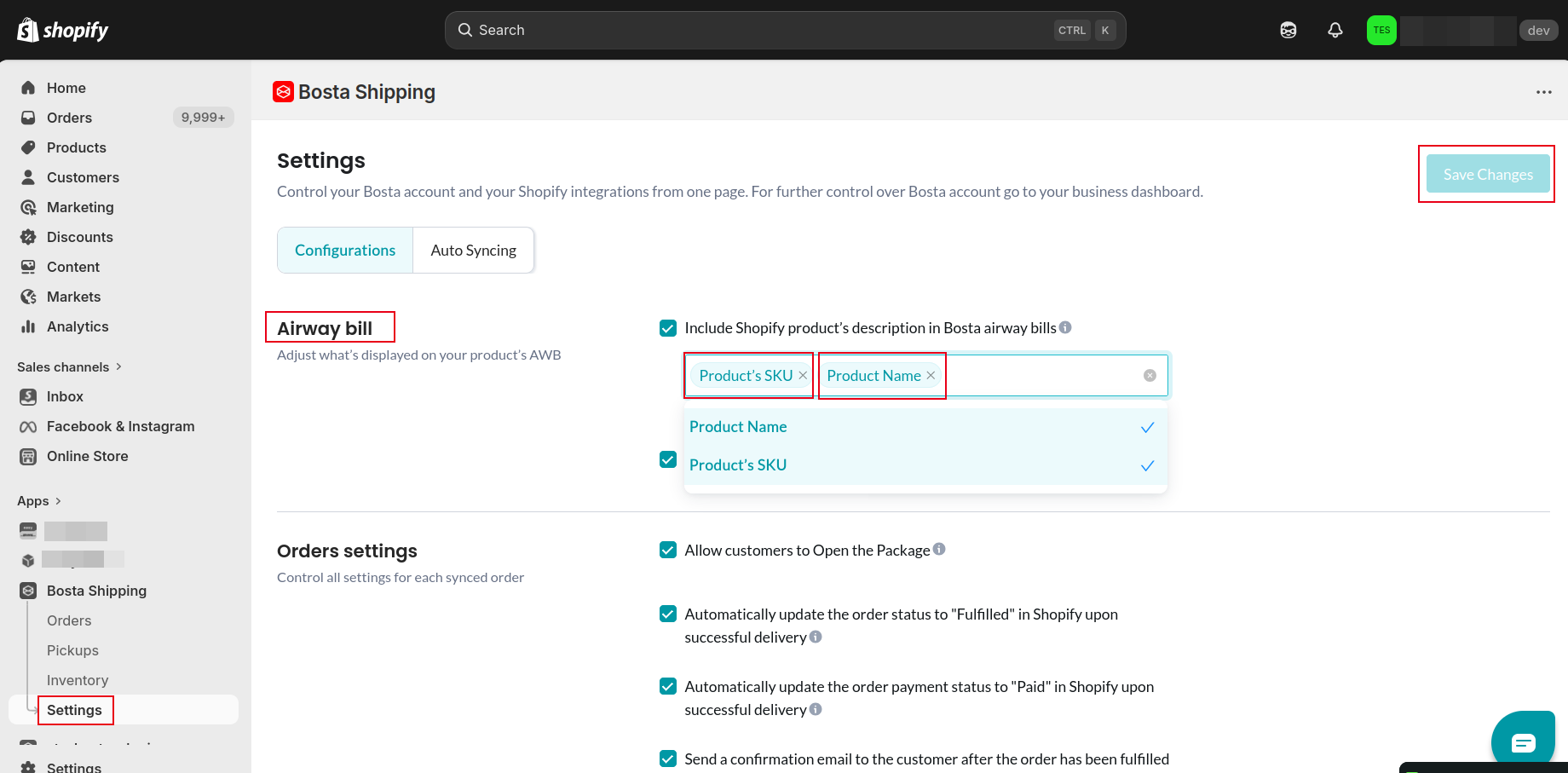Screen dimensions: 1568x773
Task: Click the Airway bill section heading
Action: pos(325,328)
